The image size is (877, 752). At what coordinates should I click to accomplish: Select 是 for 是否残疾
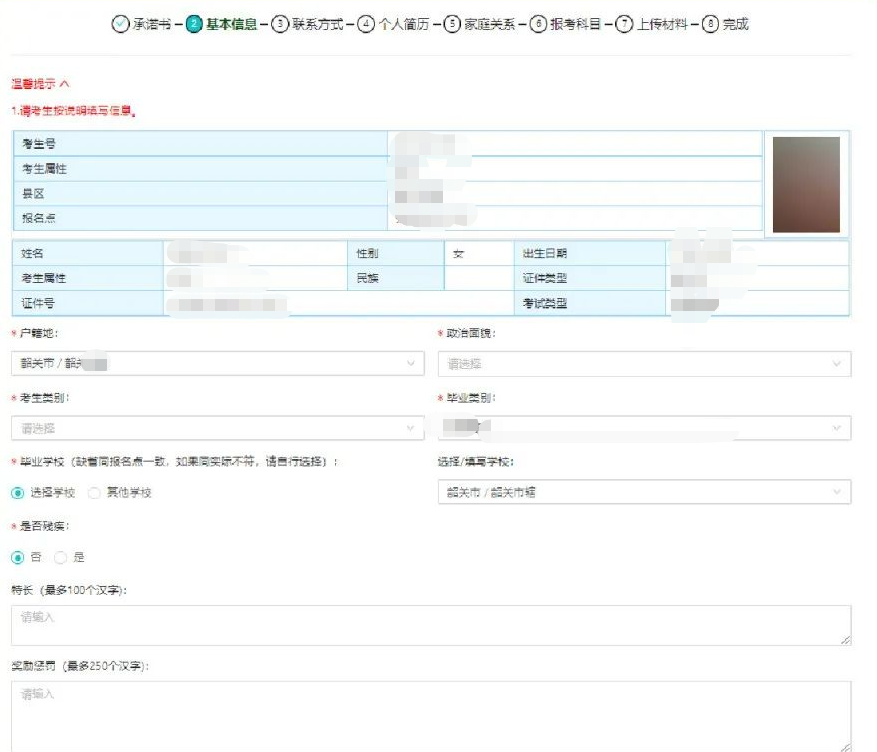tap(60, 557)
